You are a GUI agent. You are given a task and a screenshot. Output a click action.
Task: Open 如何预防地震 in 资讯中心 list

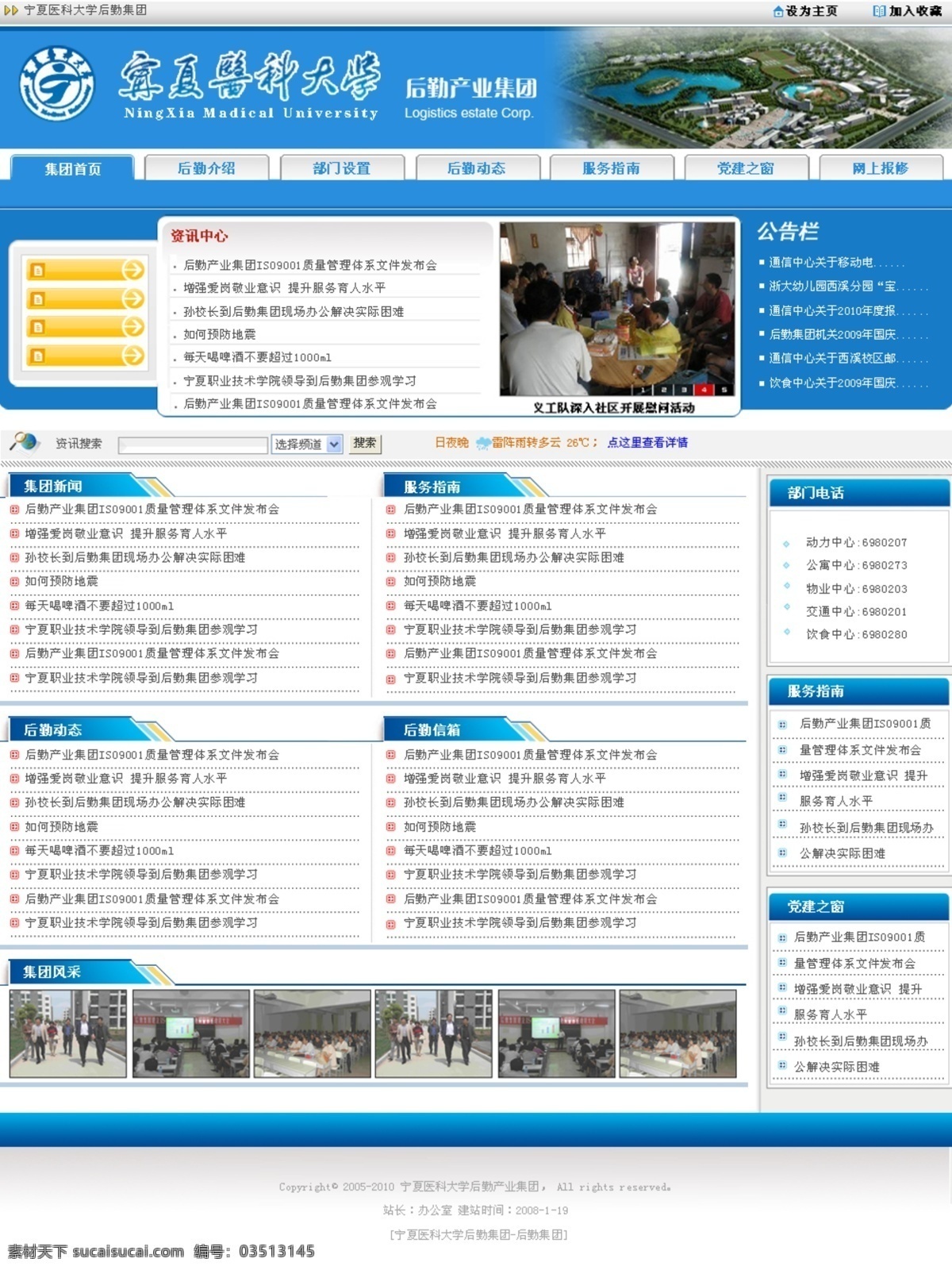click(x=220, y=334)
